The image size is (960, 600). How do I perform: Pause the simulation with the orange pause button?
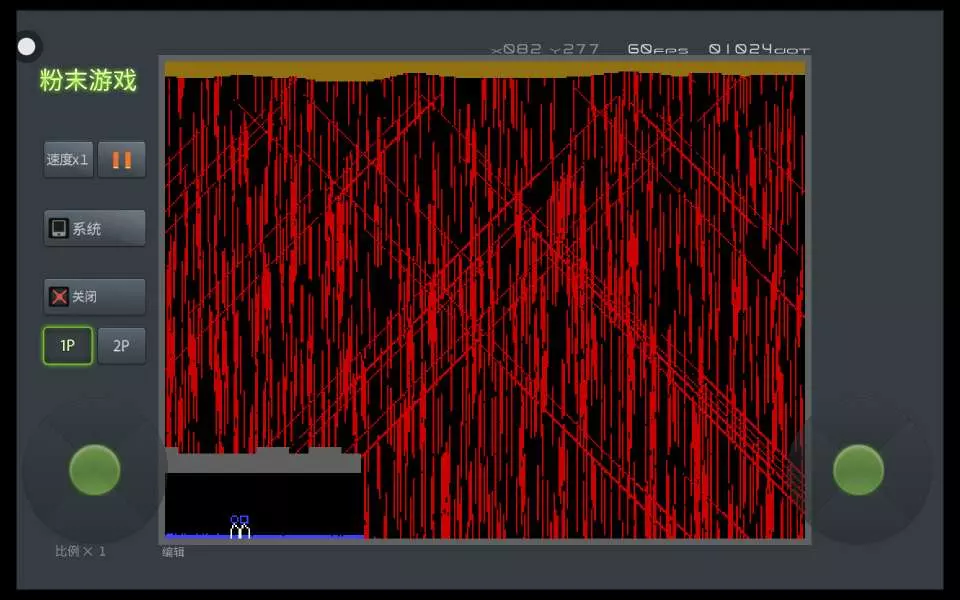[121, 160]
